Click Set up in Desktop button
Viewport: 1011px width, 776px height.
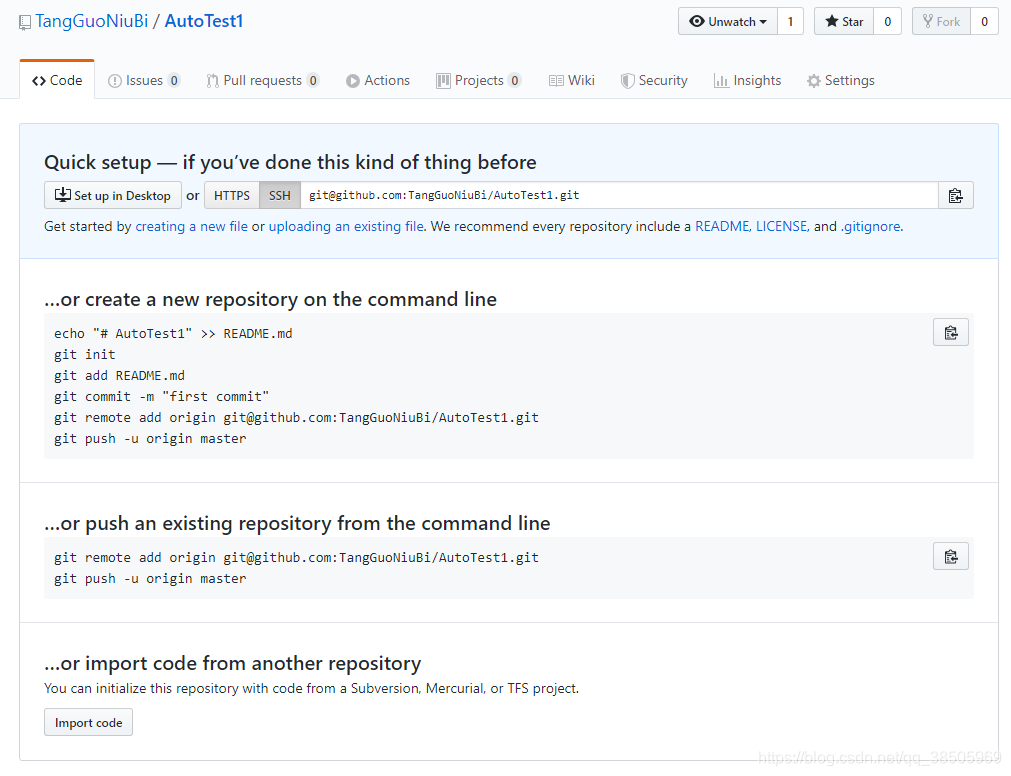tap(112, 195)
